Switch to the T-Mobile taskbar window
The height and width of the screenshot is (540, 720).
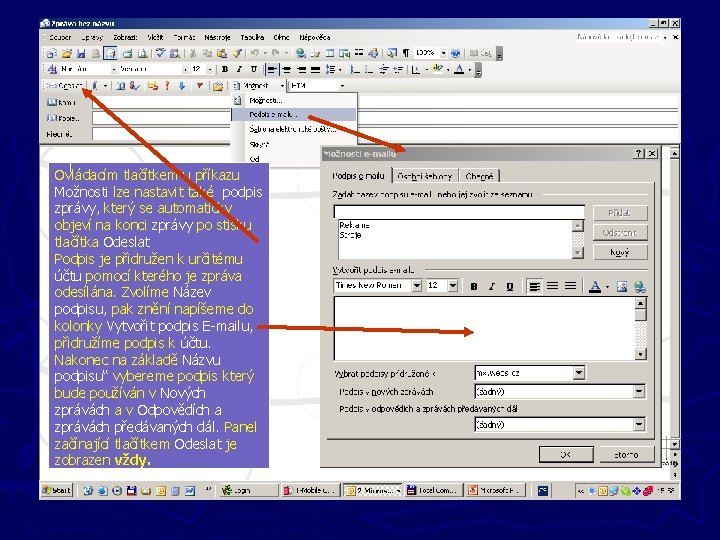click(x=310, y=490)
